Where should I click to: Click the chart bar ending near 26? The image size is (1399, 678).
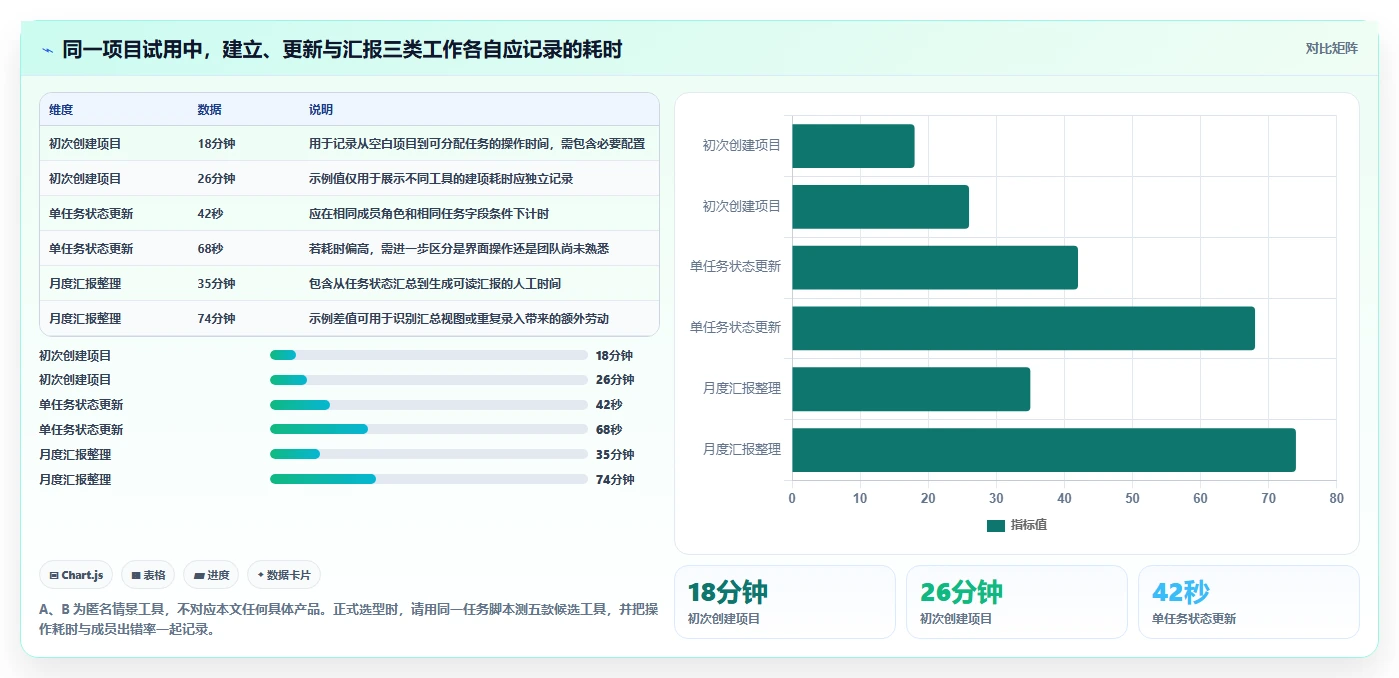click(x=880, y=207)
